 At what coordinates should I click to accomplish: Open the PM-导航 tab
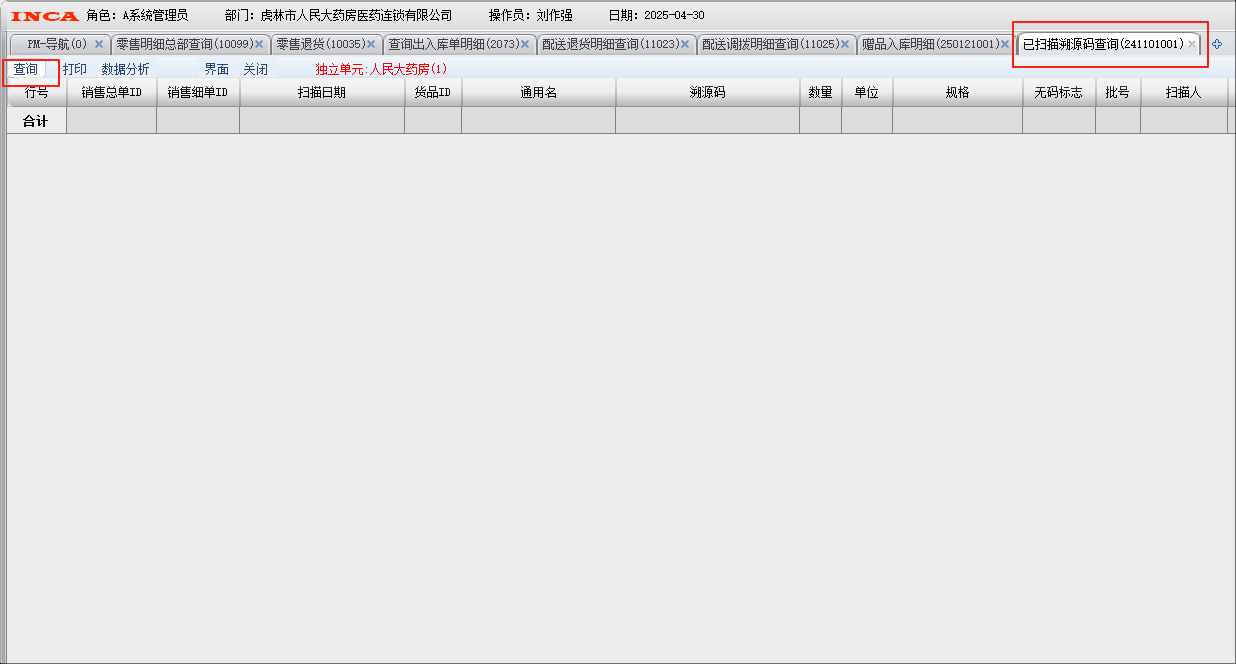click(x=57, y=44)
